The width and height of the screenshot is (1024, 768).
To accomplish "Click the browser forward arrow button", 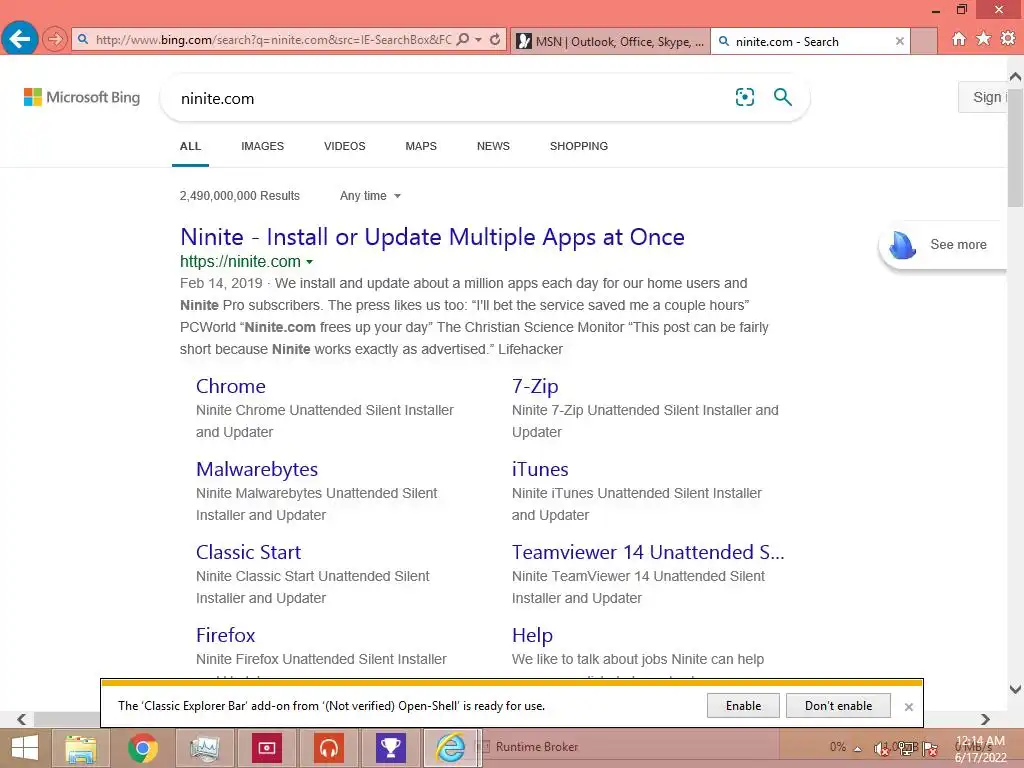I will pyautogui.click(x=55, y=40).
